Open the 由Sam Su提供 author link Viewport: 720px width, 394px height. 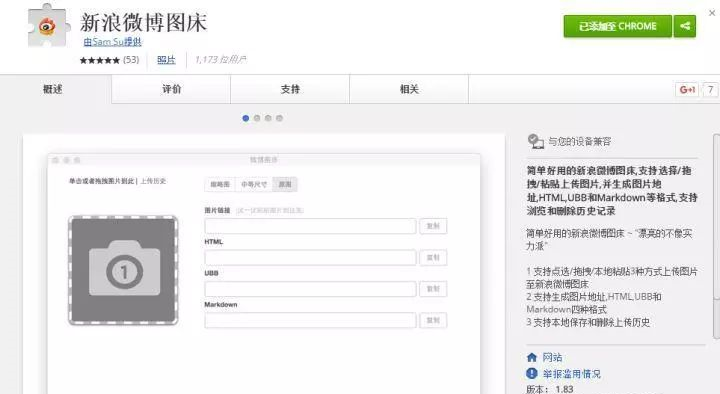click(112, 42)
